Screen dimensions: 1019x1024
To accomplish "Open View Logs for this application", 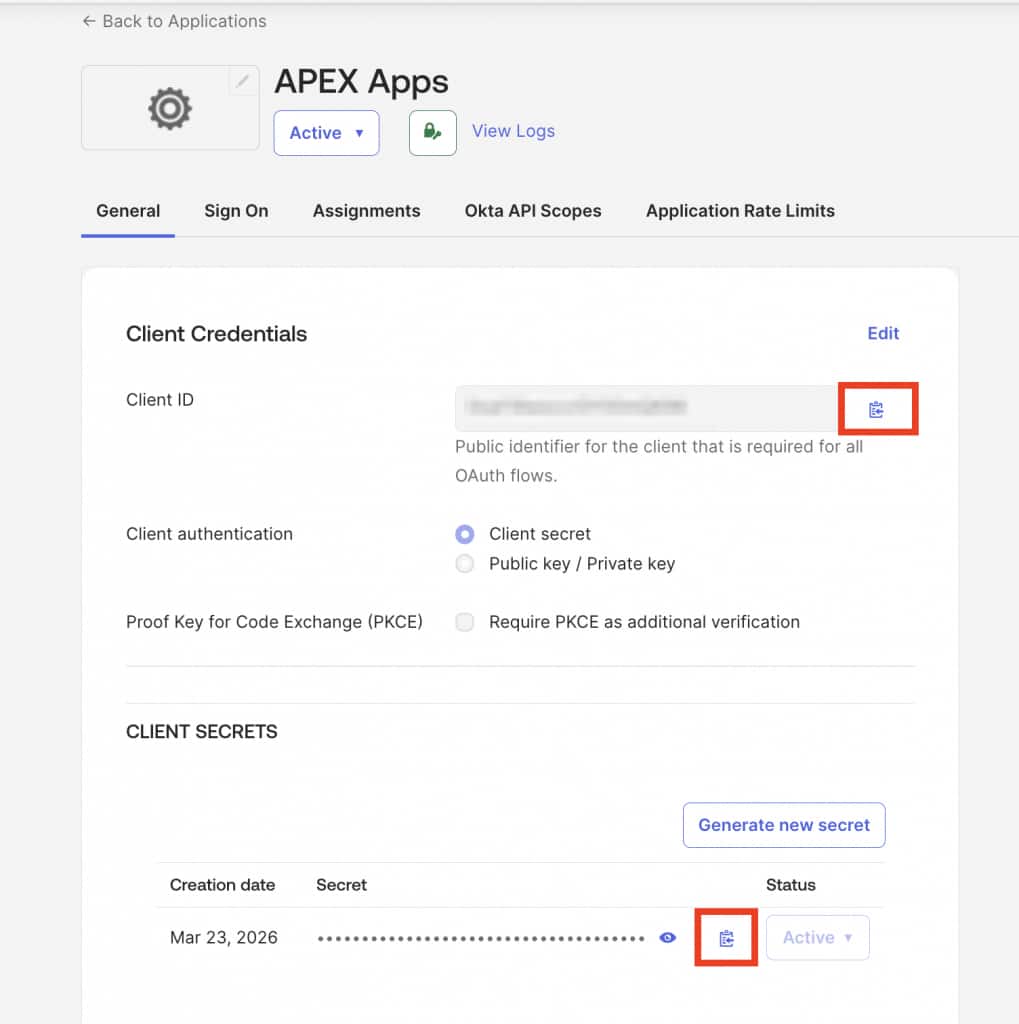I will point(512,130).
